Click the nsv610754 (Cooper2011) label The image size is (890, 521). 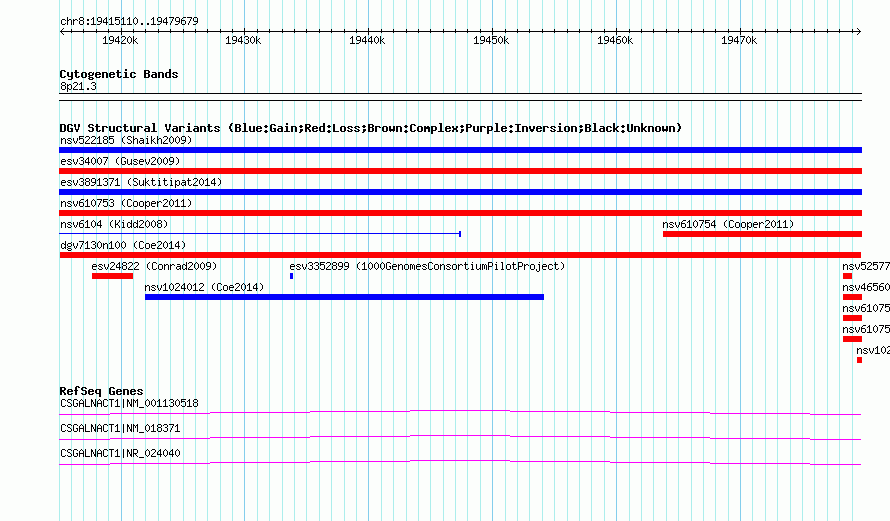point(728,224)
